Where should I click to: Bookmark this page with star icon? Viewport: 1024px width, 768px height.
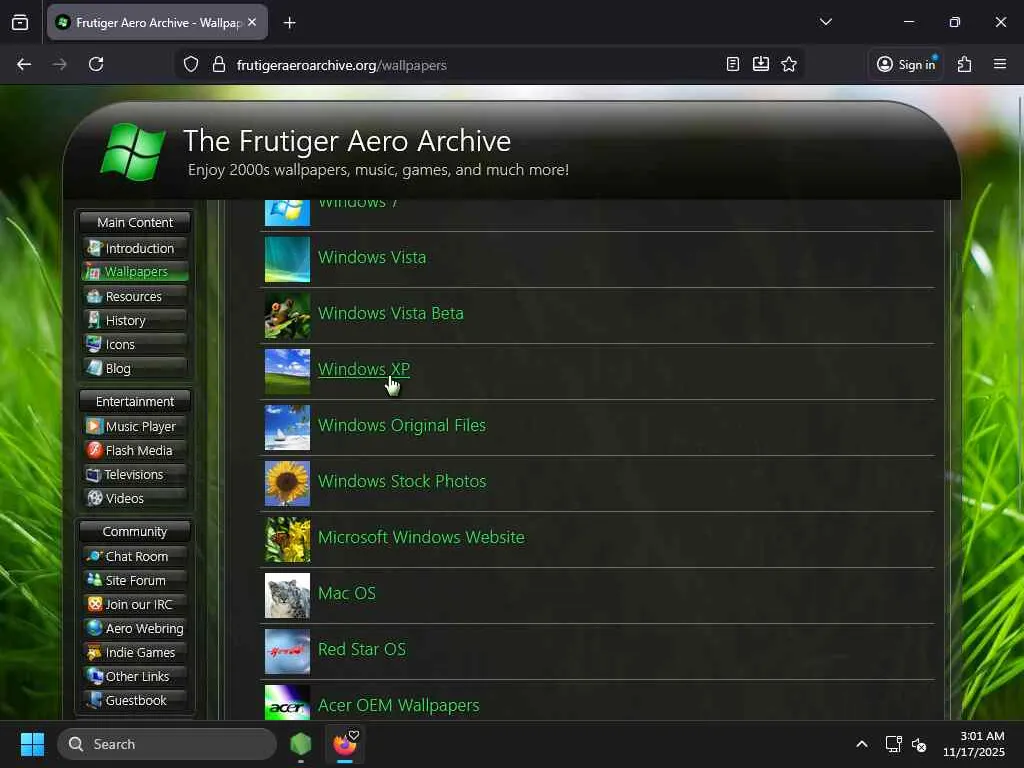point(789,64)
